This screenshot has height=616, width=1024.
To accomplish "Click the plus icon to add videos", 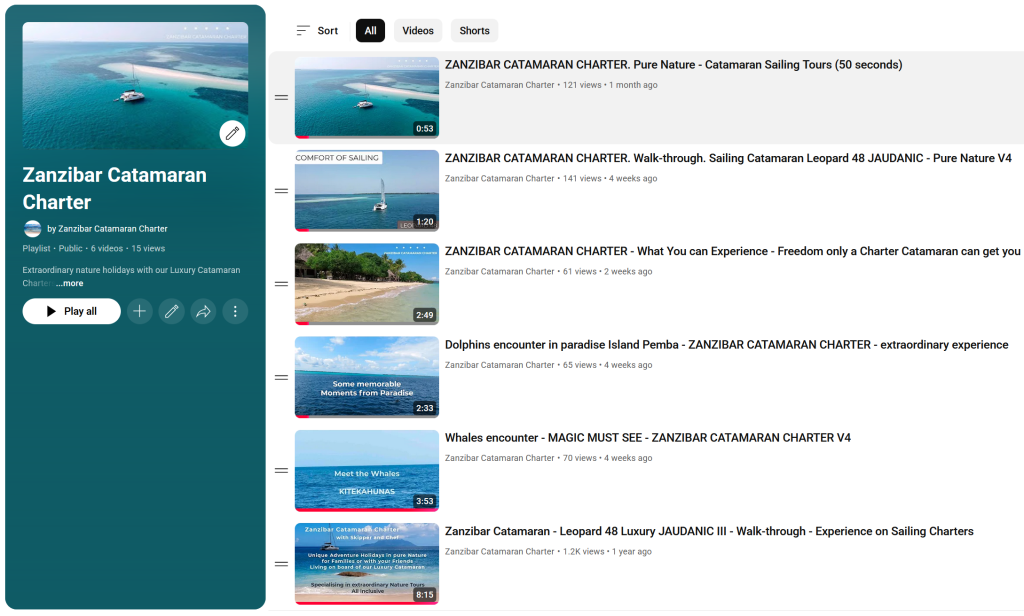I will [139, 312].
